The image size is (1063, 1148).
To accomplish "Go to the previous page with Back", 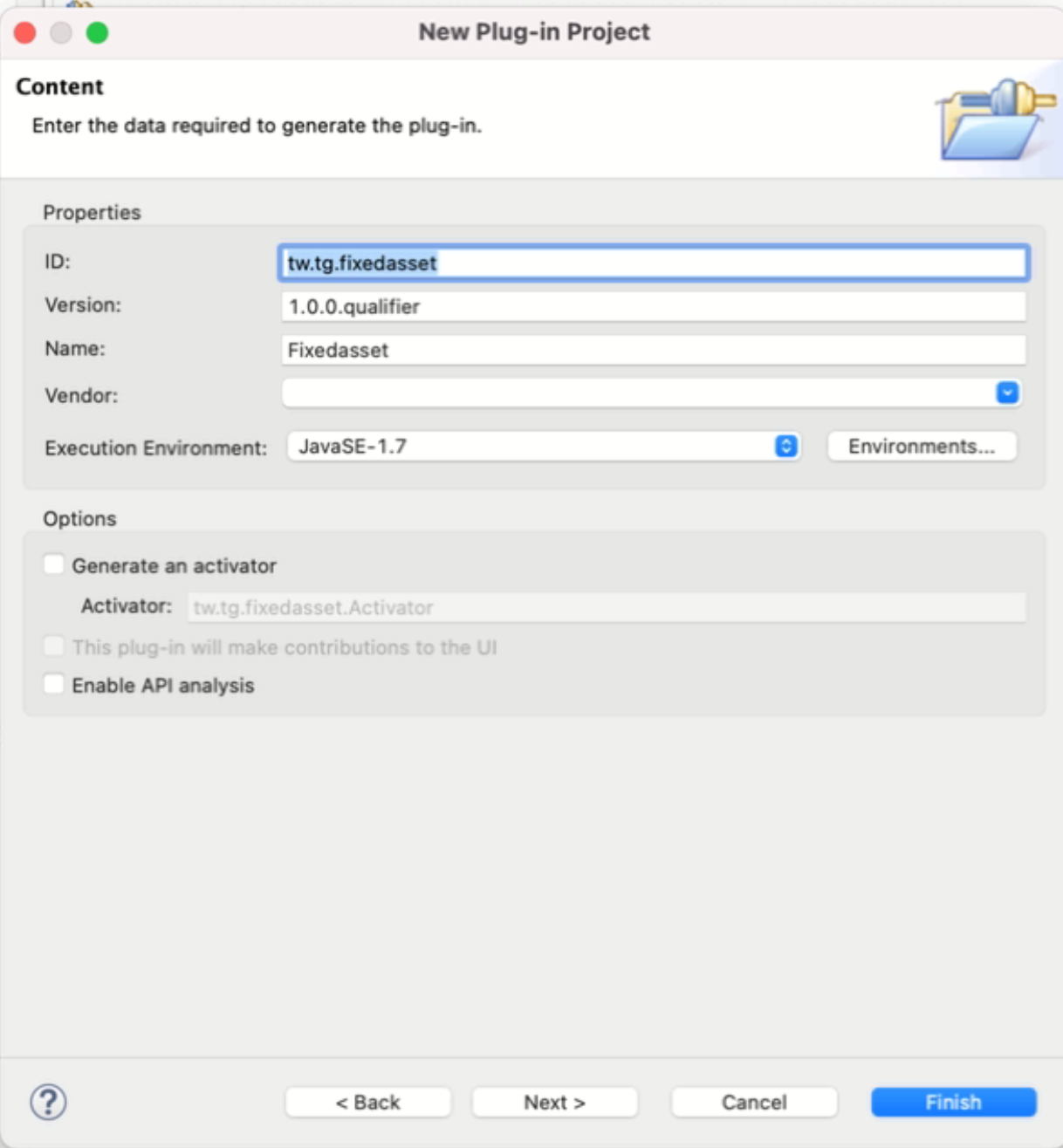I will click(x=368, y=1102).
